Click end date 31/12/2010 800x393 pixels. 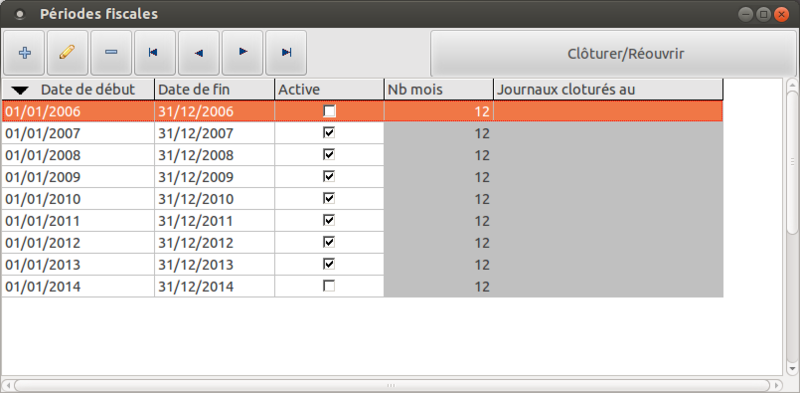214,199
